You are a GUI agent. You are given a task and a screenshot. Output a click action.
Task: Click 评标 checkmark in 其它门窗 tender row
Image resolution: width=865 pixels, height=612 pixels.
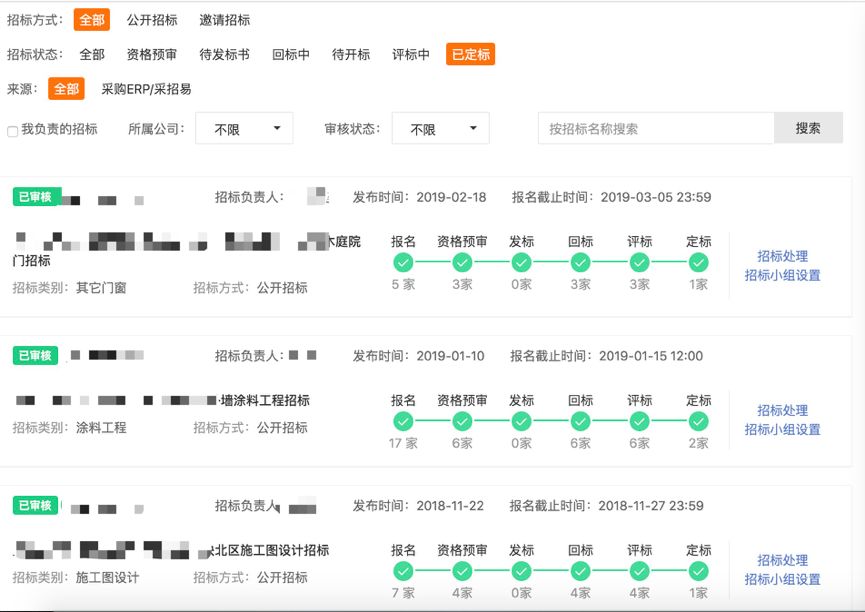coord(639,262)
